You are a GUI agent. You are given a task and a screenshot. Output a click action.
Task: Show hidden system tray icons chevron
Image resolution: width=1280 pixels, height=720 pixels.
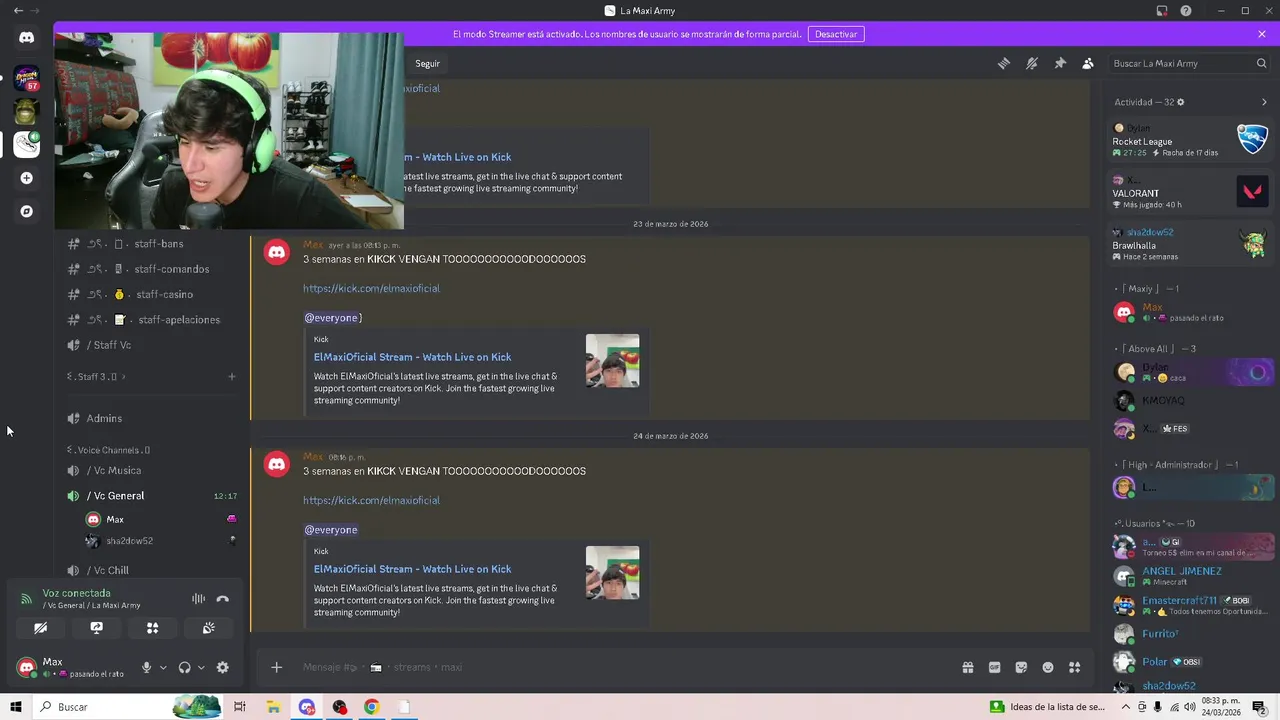[1126, 707]
